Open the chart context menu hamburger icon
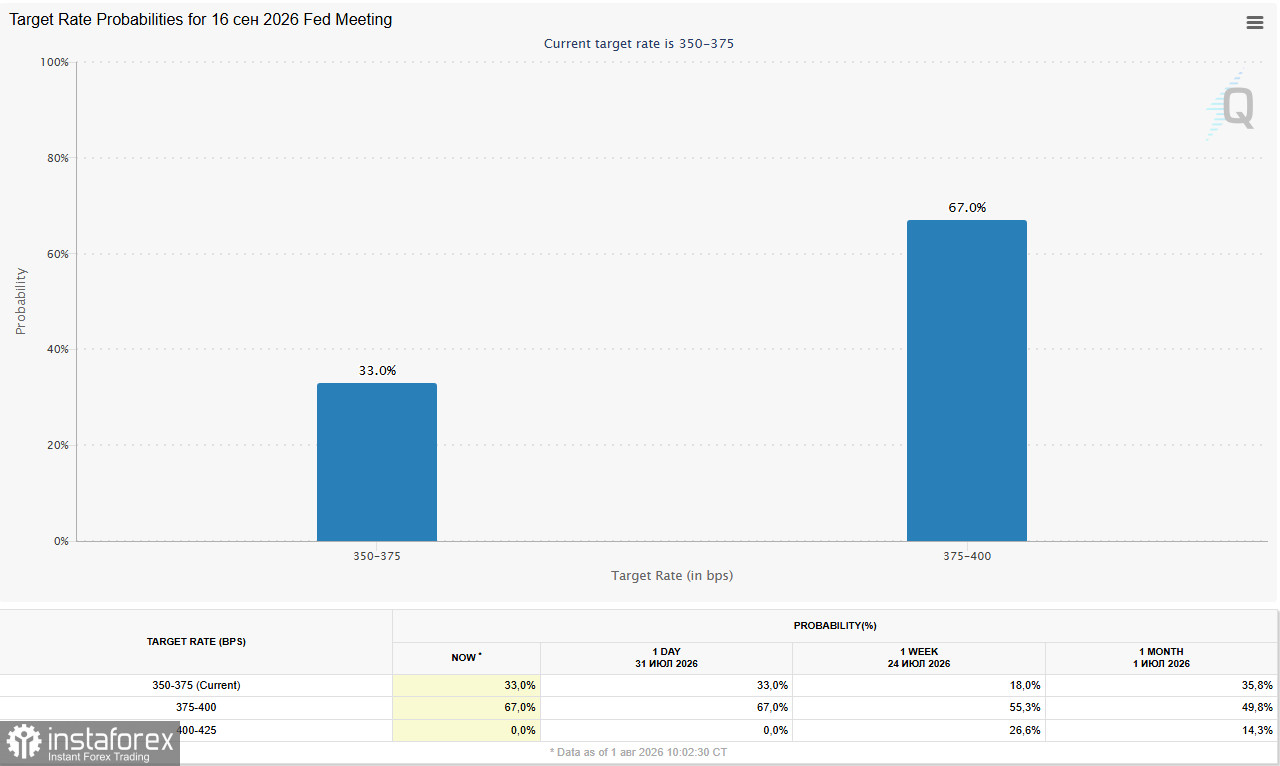Viewport: 1280px width, 766px height. (1255, 23)
